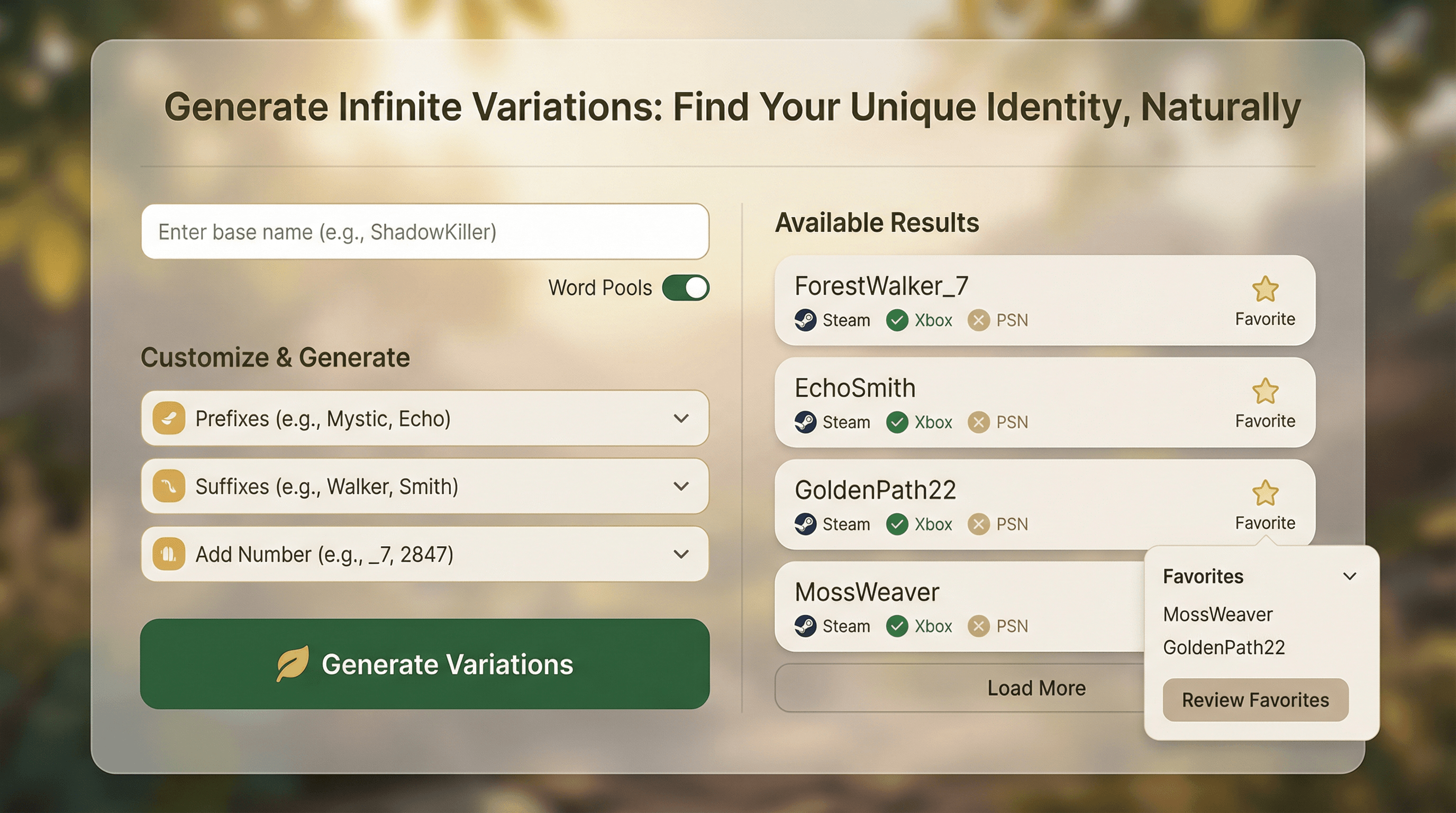
Task: Open the Add Number (e.g., _7, 2847) dropdown
Action: pyautogui.click(x=425, y=554)
